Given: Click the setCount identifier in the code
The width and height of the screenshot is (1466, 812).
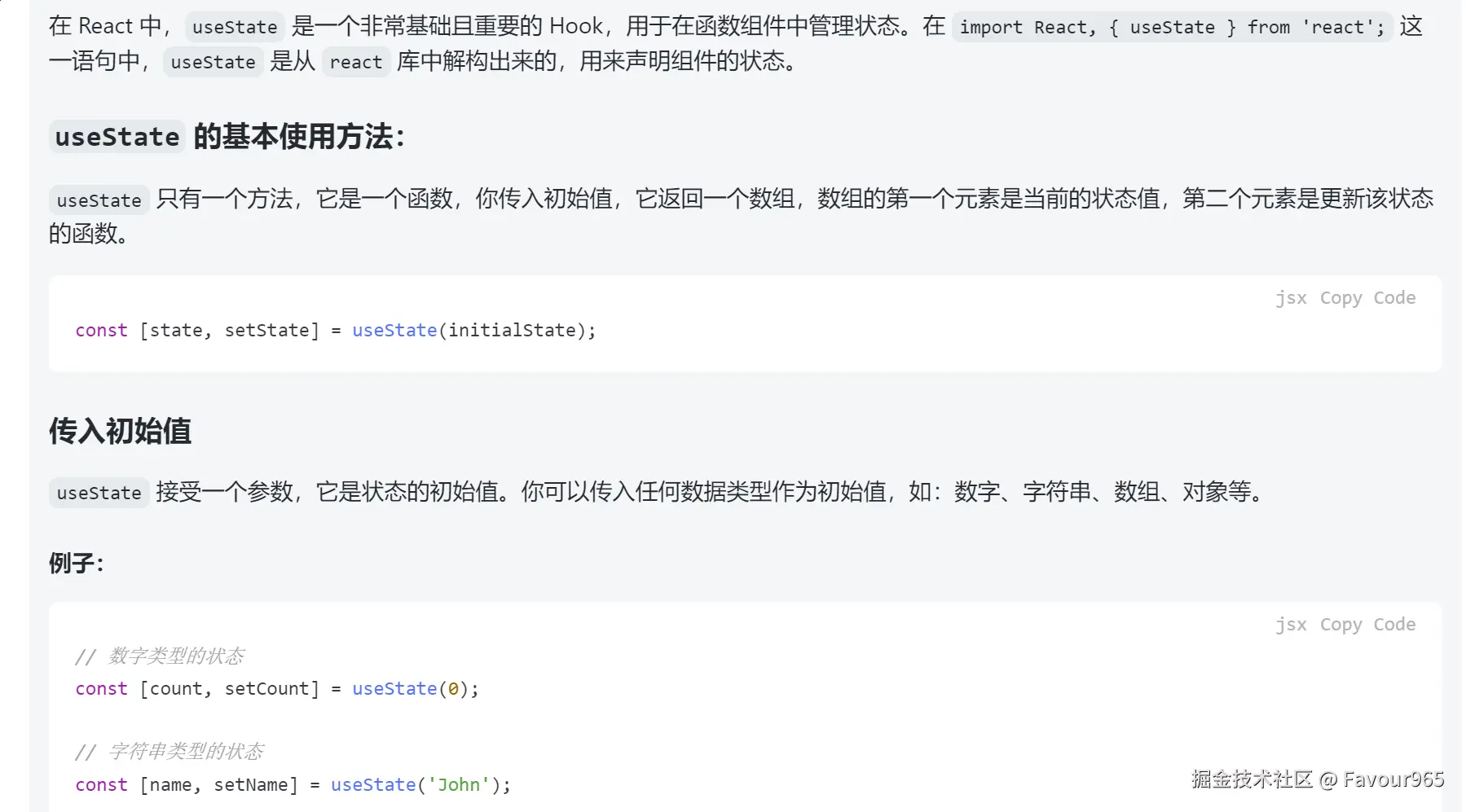Looking at the screenshot, I should (266, 689).
